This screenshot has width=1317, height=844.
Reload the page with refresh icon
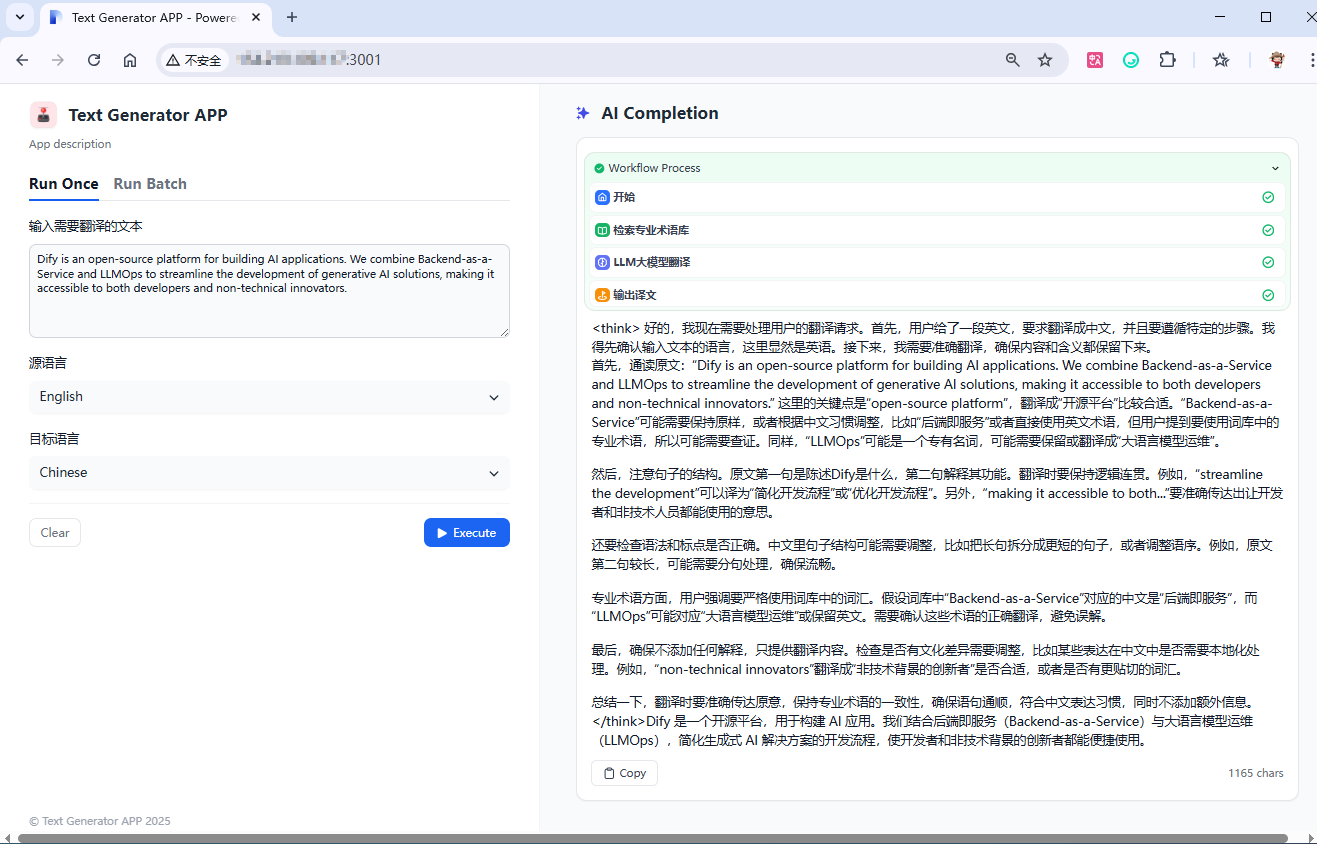coord(94,60)
